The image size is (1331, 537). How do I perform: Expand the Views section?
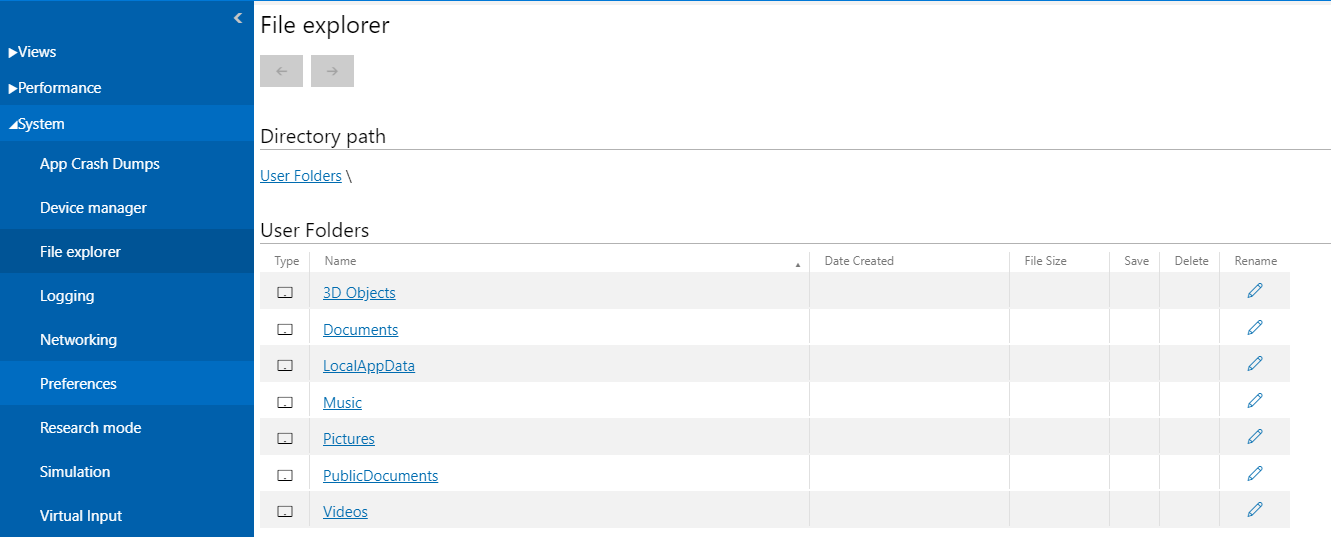[x=33, y=52]
